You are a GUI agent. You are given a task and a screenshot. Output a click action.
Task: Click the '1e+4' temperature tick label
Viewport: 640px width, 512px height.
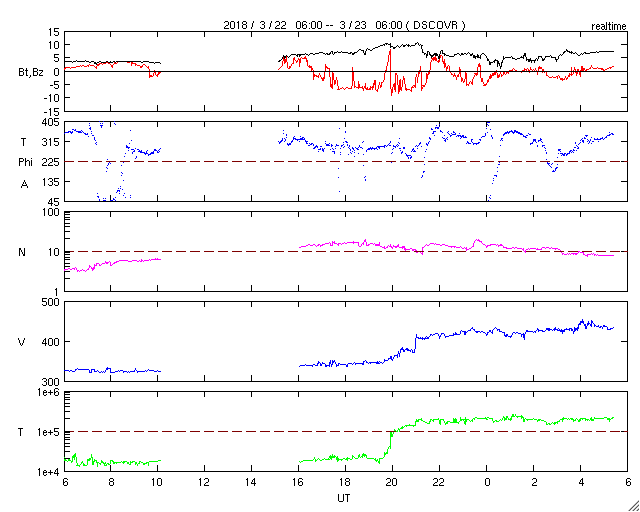pyautogui.click(x=49, y=472)
